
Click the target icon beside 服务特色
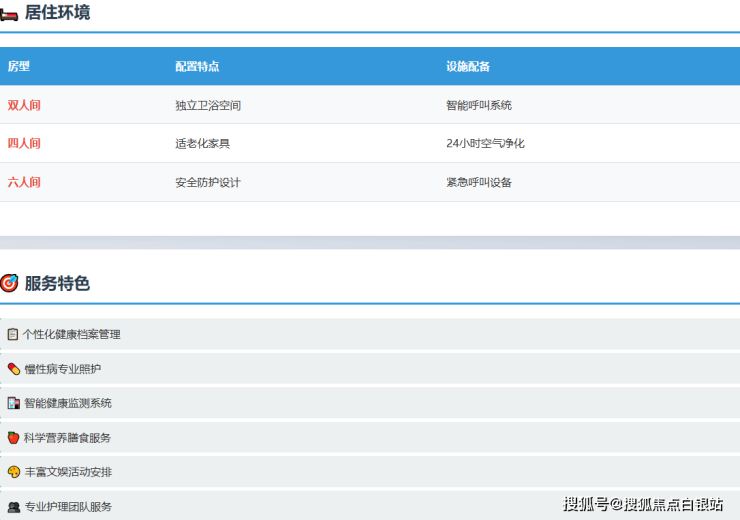click(9, 283)
